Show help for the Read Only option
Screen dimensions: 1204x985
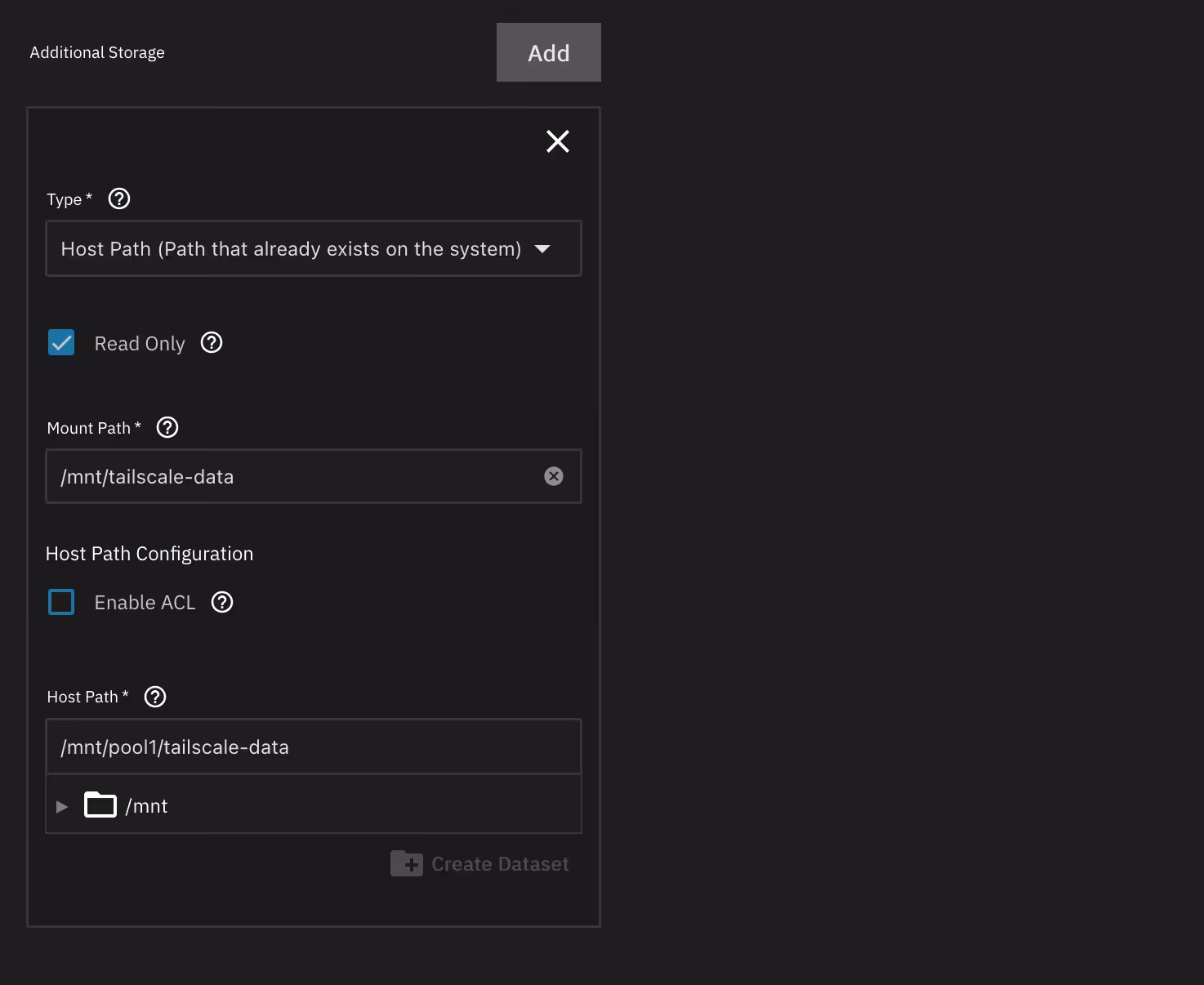coord(212,343)
